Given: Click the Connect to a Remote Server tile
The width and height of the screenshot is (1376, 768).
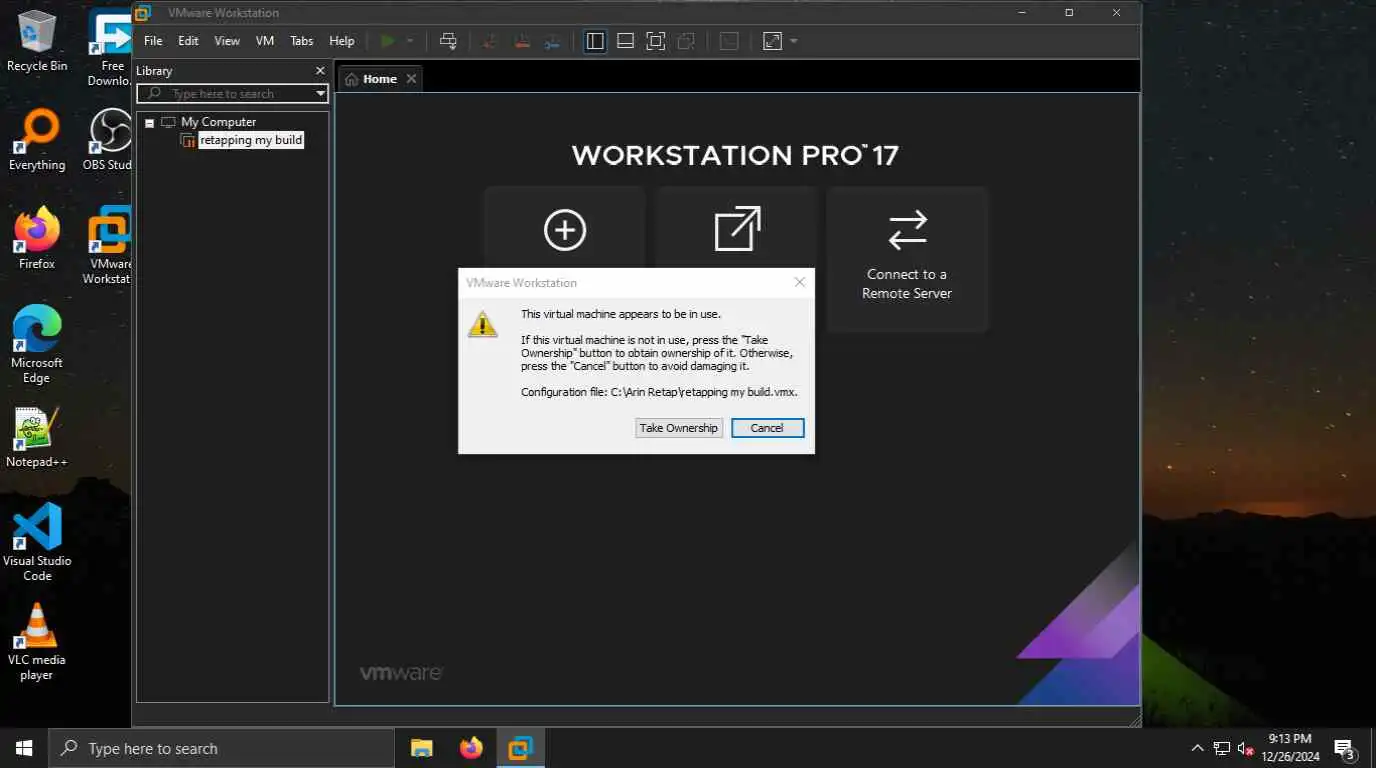Looking at the screenshot, I should tap(907, 259).
